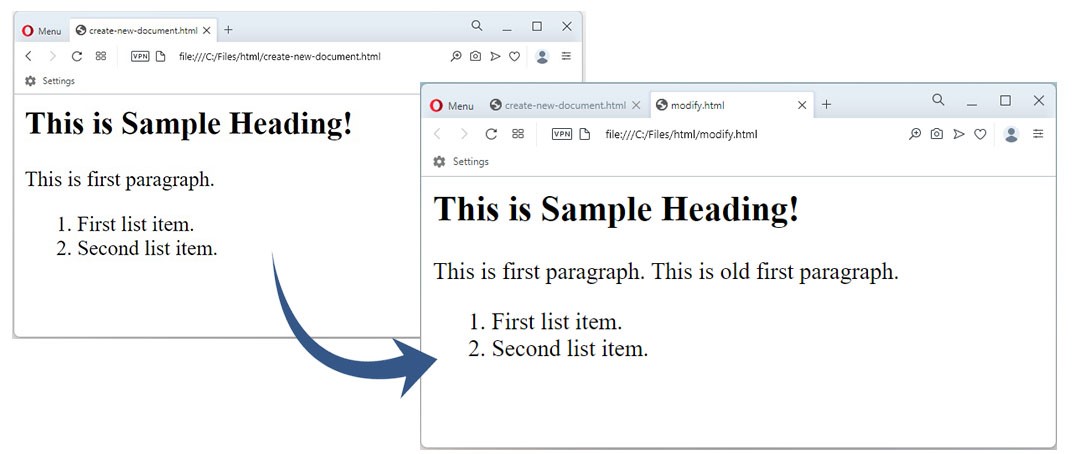
Task: Reload create-new-document.html in the back window
Action: point(76,57)
